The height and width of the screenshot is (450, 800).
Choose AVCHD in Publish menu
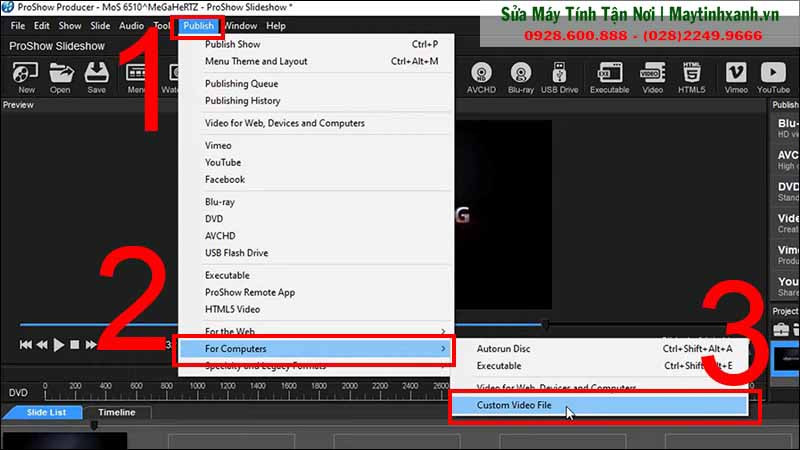(x=316, y=236)
